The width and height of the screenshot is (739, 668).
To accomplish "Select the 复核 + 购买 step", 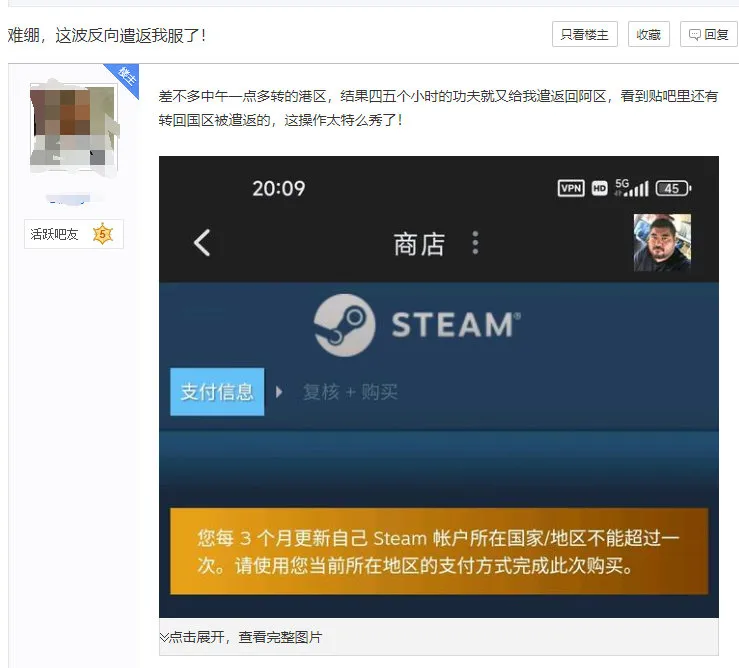I will (350, 392).
